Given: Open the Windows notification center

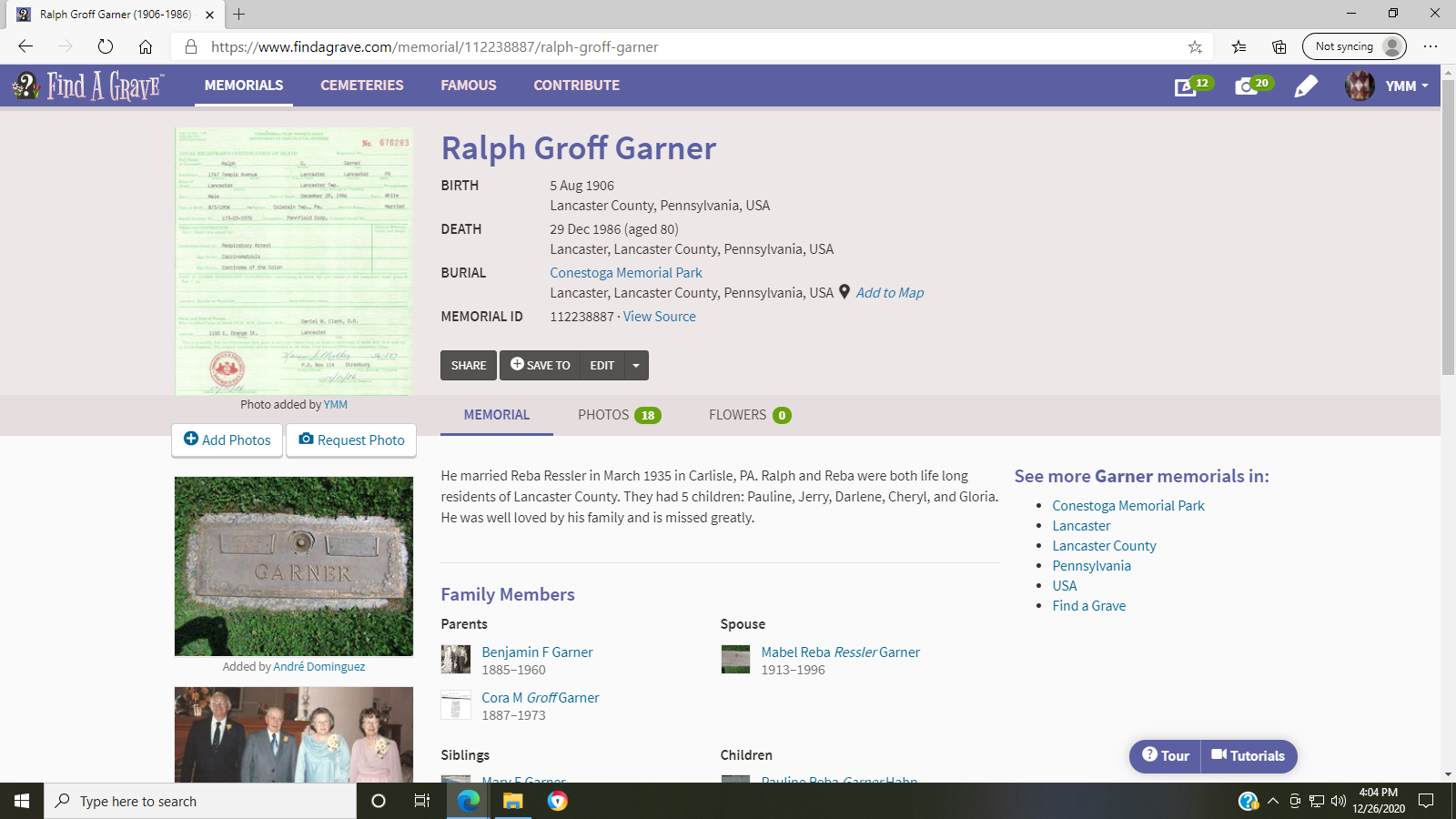Looking at the screenshot, I should [1426, 801].
